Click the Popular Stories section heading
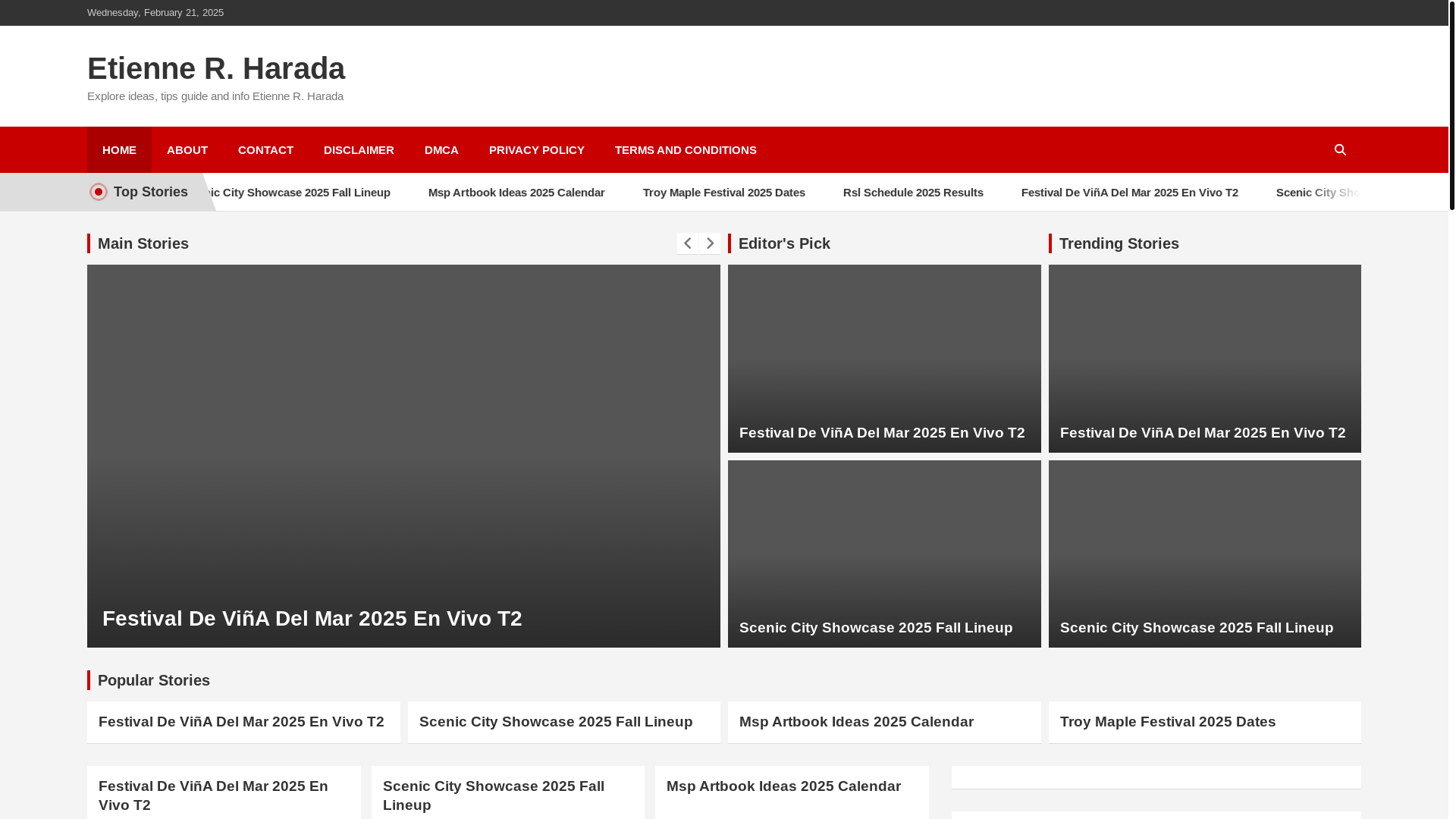 click(154, 680)
